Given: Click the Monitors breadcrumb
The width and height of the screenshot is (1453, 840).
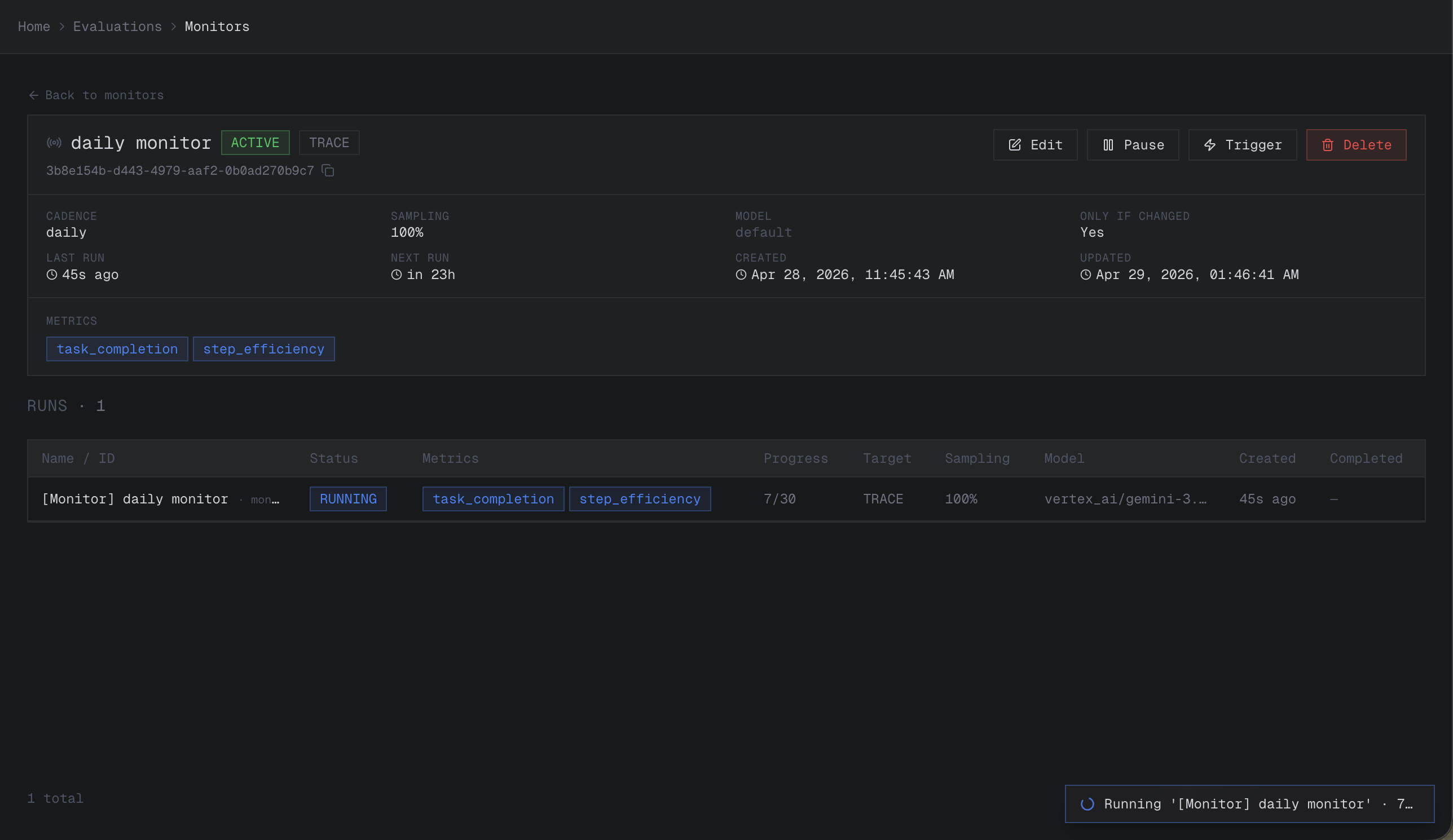Looking at the screenshot, I should (217, 26).
